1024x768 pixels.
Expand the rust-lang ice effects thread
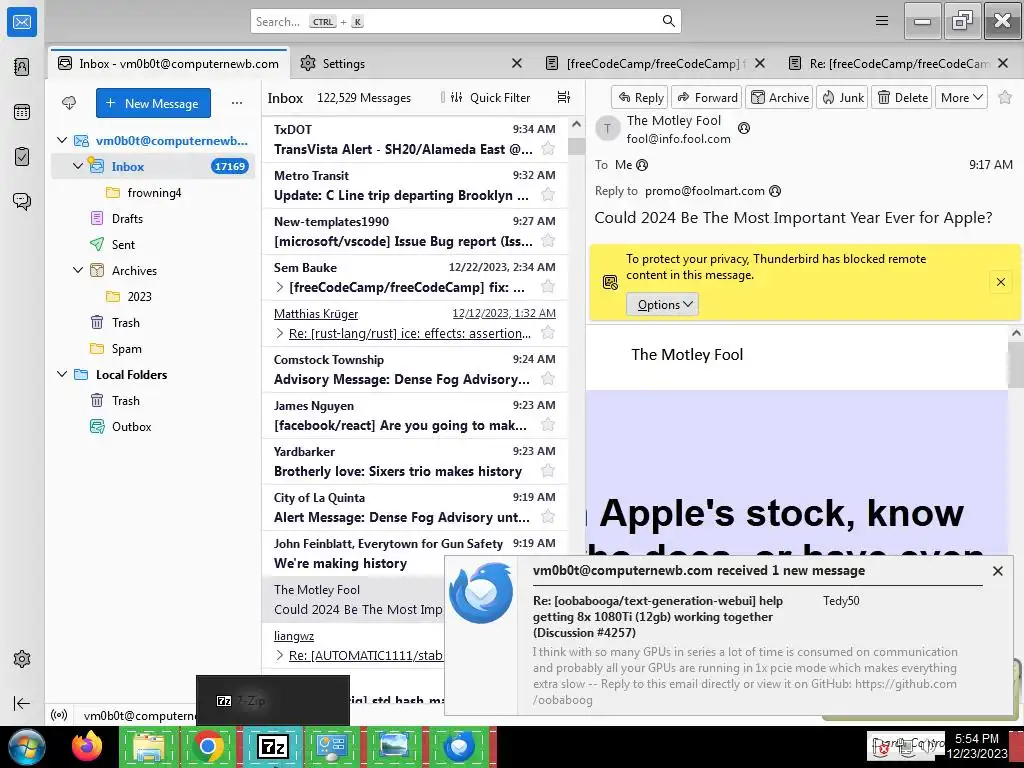(x=280, y=333)
